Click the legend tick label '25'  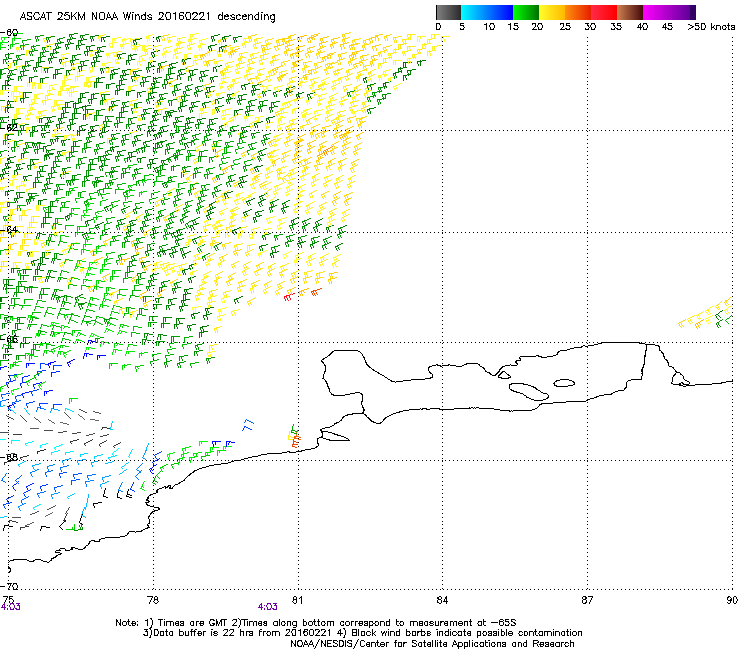565,27
